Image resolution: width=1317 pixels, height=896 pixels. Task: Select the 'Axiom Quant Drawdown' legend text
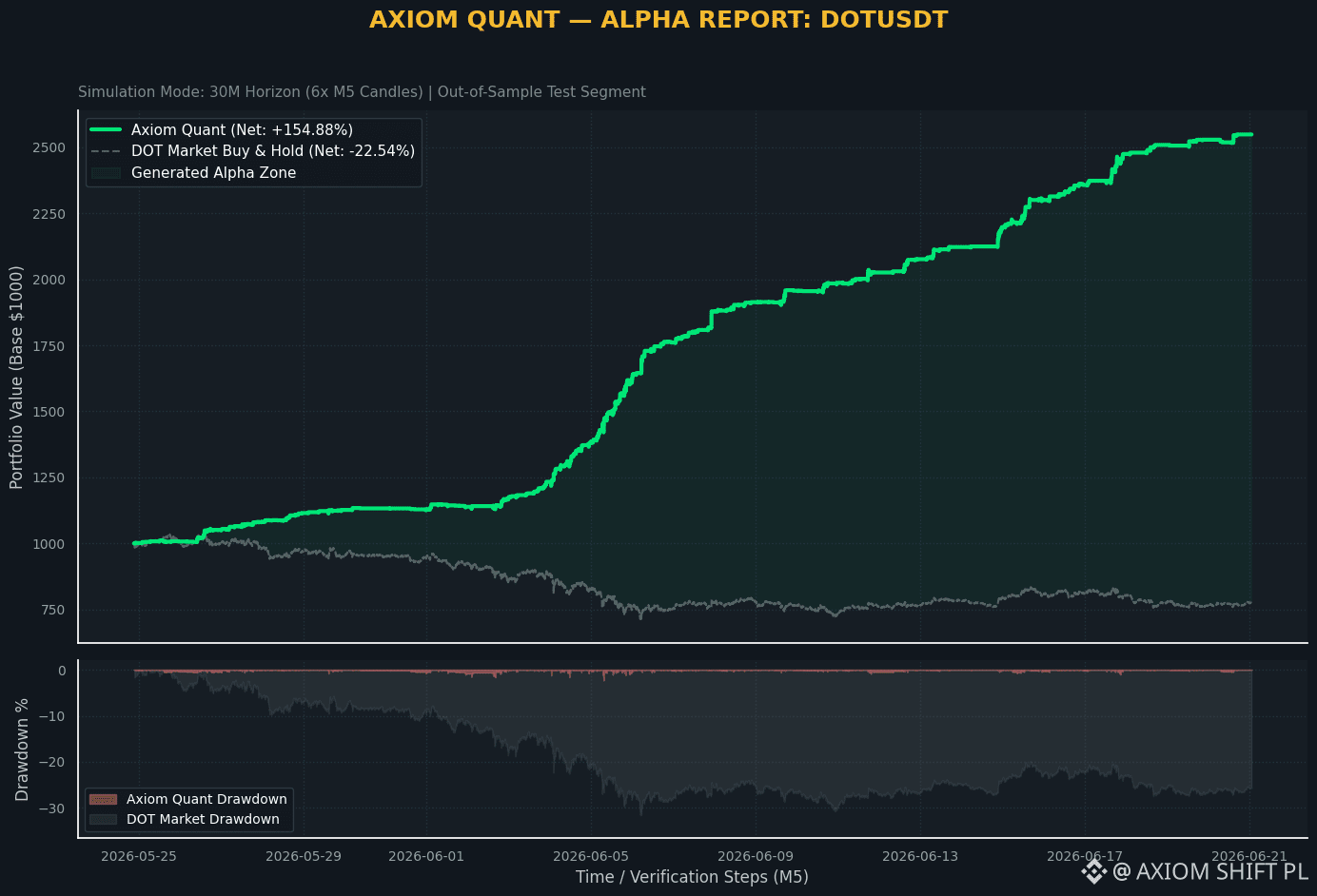tap(206, 800)
